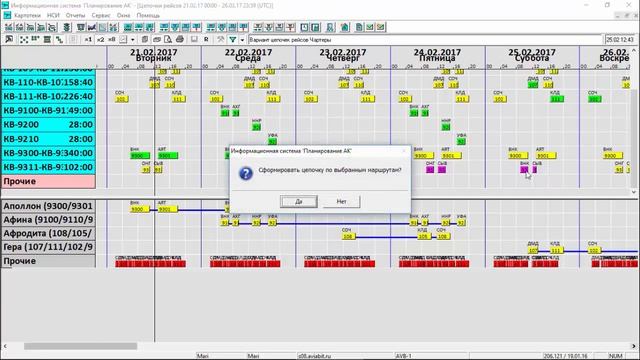
Task: Click the right arrow of the horizontal scrollbar
Action: [634, 346]
